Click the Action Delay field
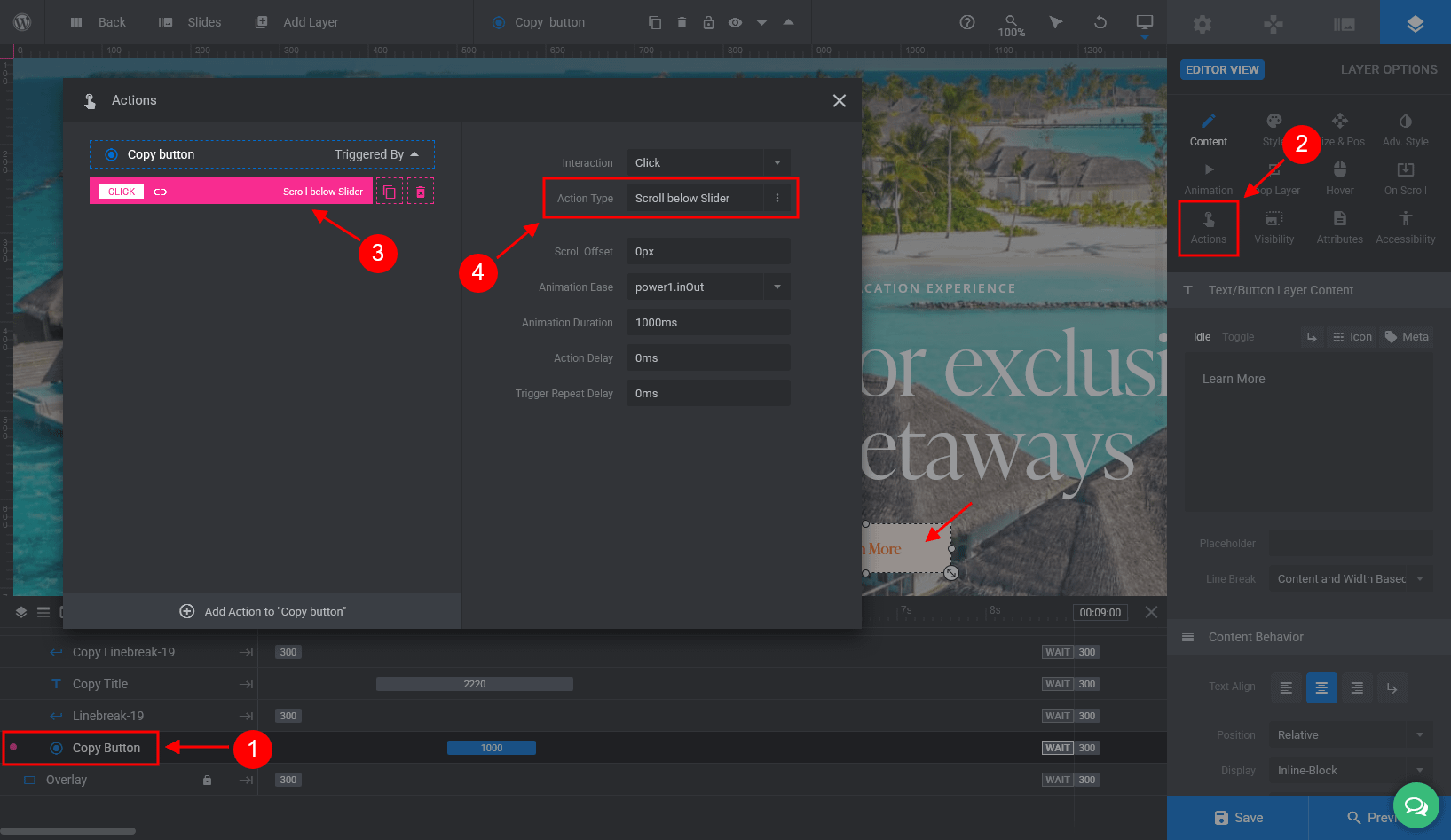The width and height of the screenshot is (1451, 840). click(x=708, y=358)
